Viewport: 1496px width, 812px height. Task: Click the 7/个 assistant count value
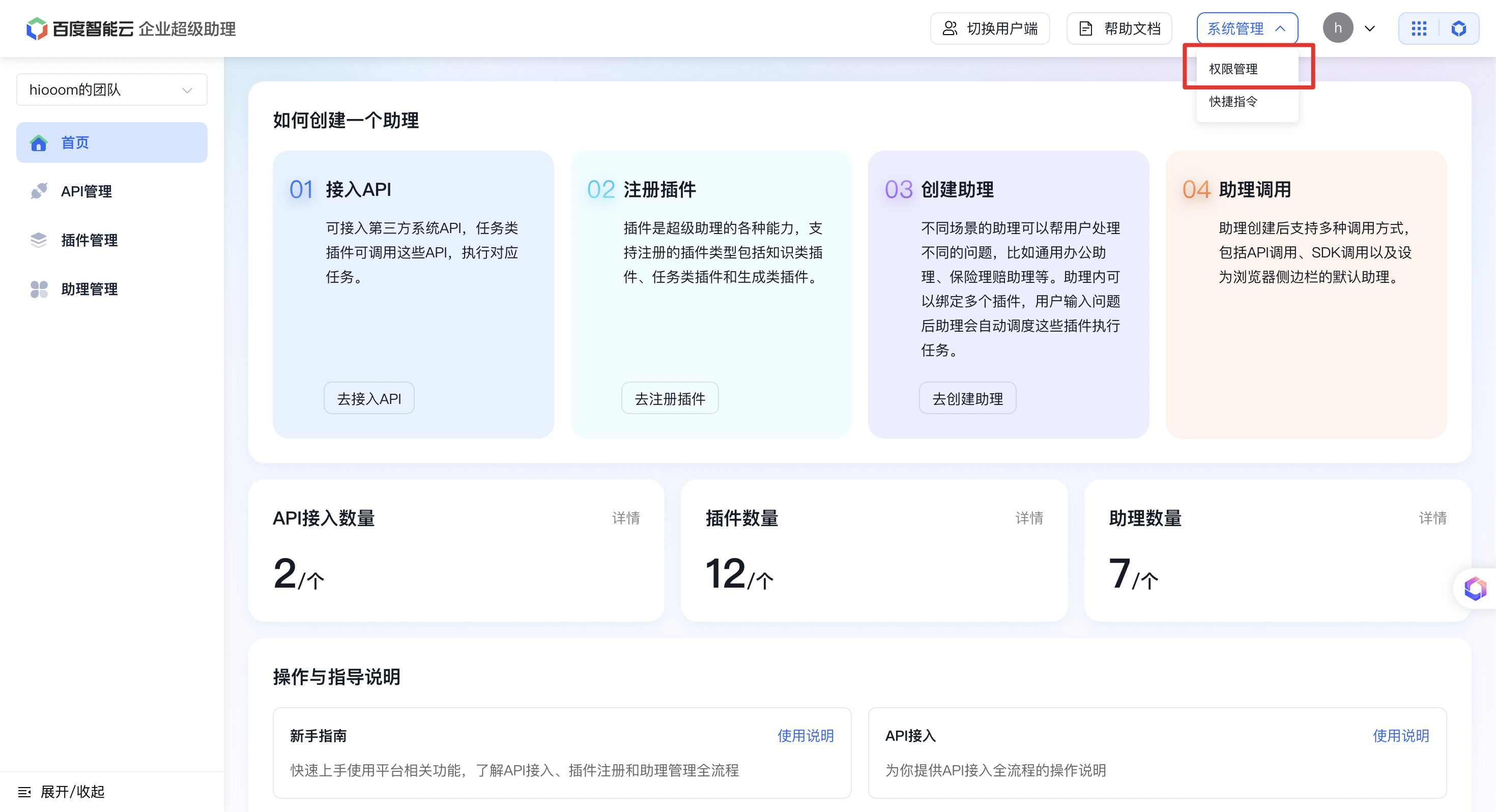(x=1134, y=574)
